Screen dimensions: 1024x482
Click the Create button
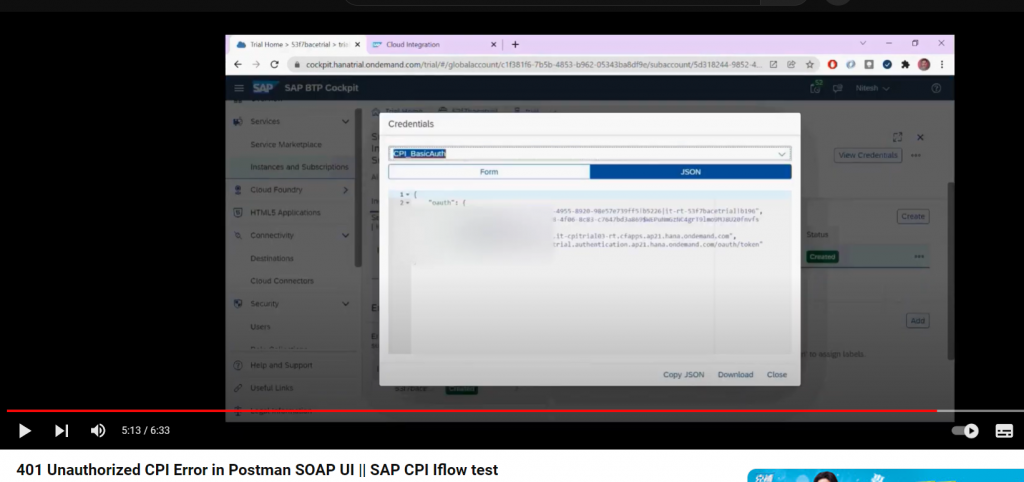pyautogui.click(x=912, y=216)
